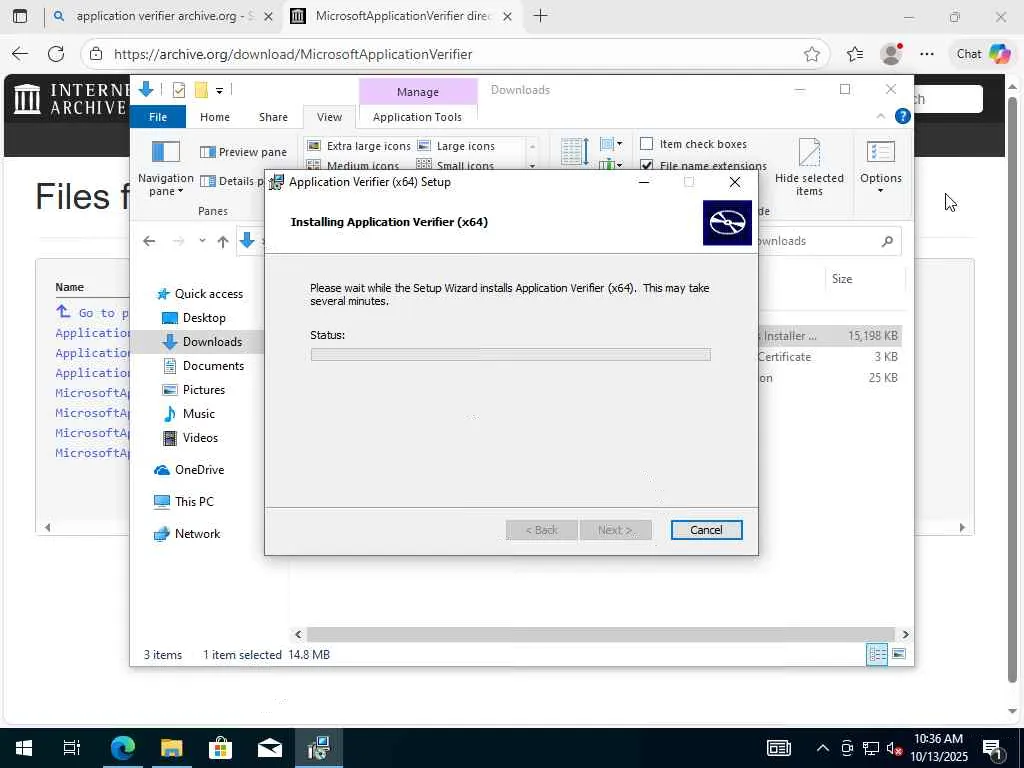1024x768 pixels.
Task: Go back in the Edge browser
Action: pyautogui.click(x=20, y=54)
